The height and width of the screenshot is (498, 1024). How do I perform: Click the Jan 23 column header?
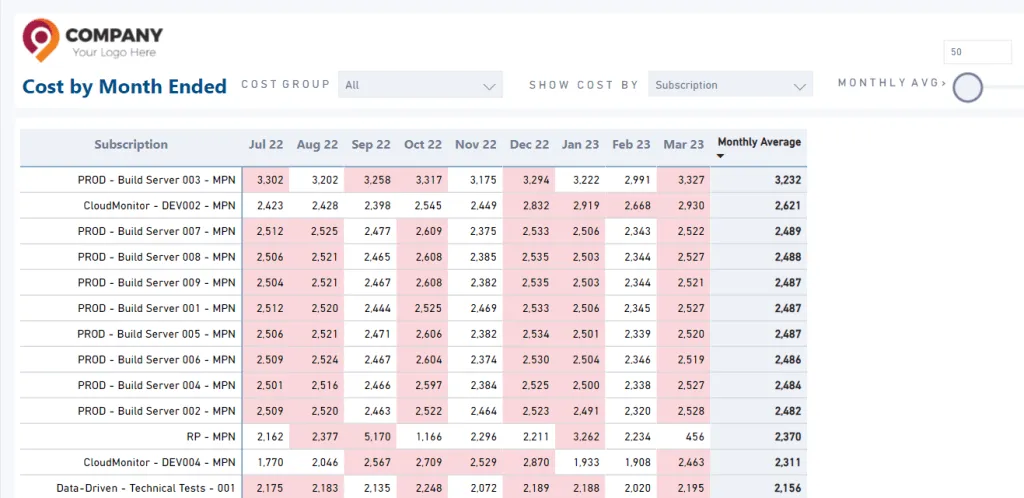tap(581, 145)
